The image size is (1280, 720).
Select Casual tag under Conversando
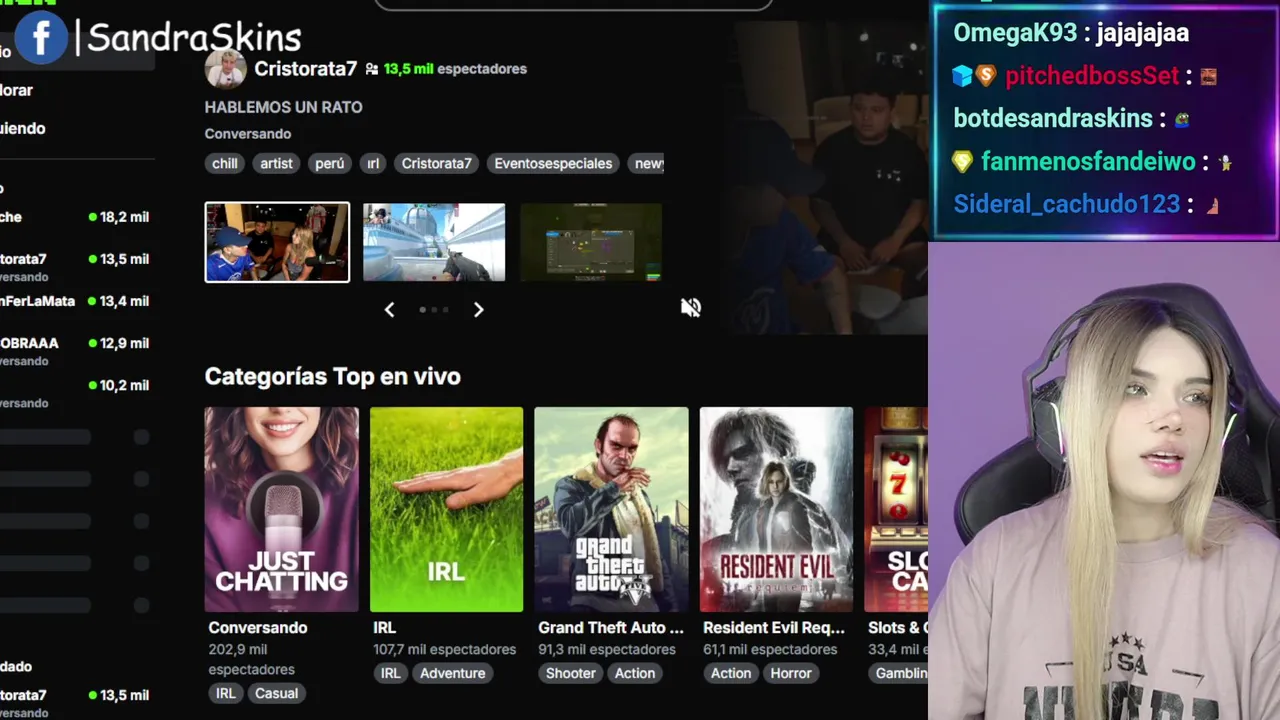(x=276, y=693)
